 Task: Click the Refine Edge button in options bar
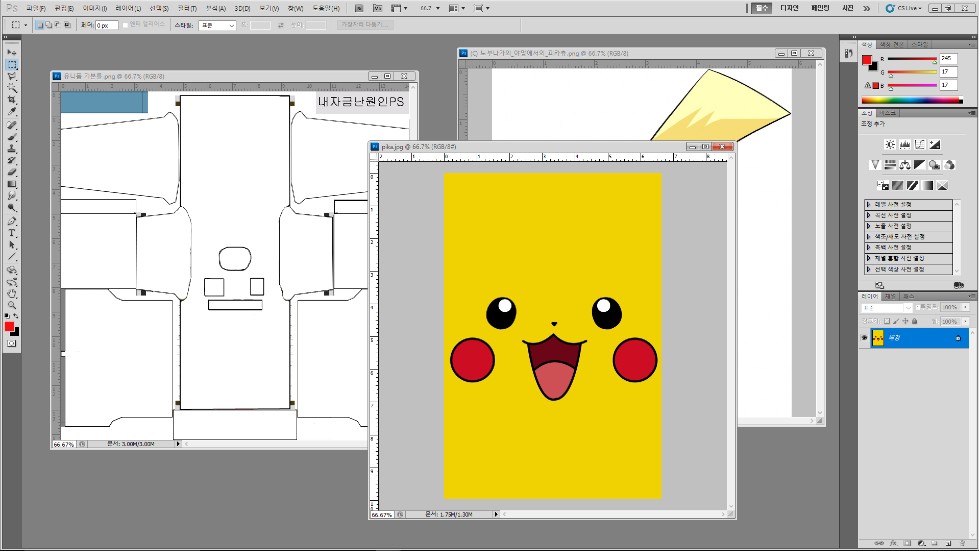point(365,24)
